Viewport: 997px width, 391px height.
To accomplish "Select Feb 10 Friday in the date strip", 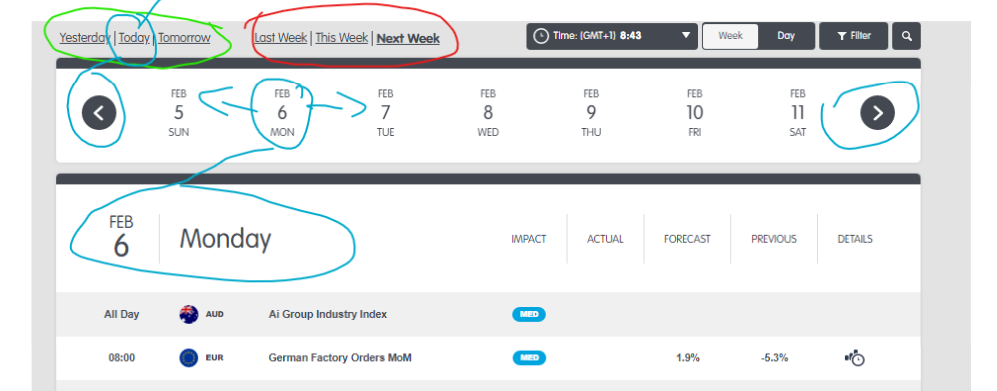I will point(694,113).
